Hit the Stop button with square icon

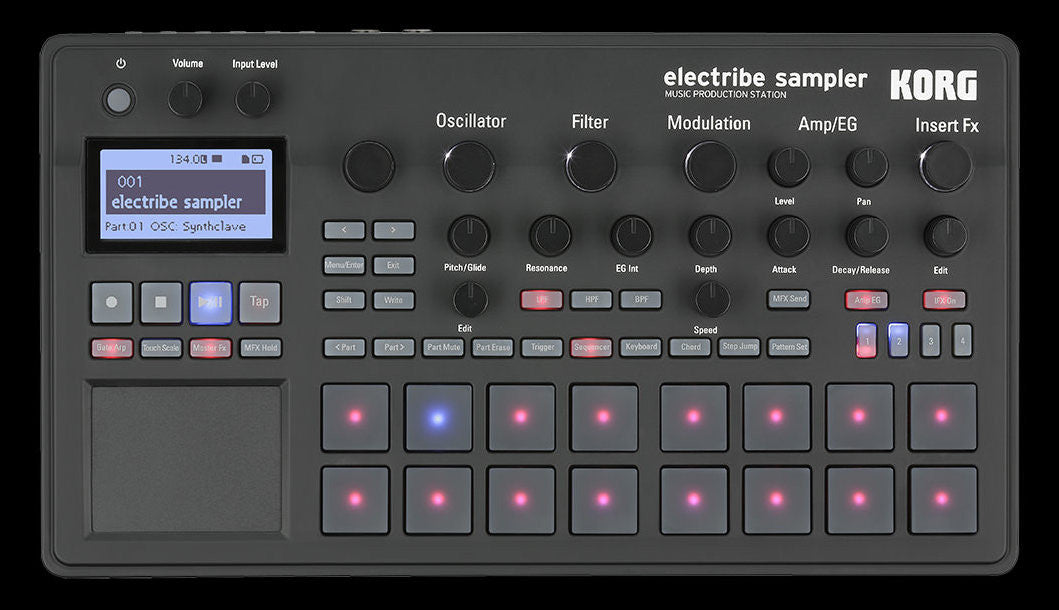coord(161,302)
